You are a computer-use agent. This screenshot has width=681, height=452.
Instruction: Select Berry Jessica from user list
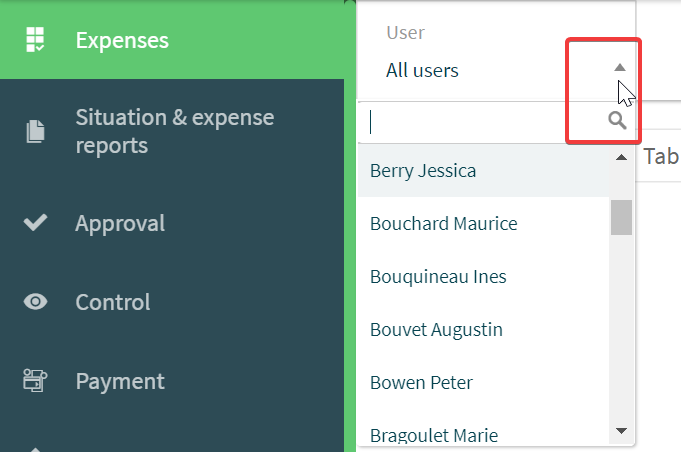[483, 171]
